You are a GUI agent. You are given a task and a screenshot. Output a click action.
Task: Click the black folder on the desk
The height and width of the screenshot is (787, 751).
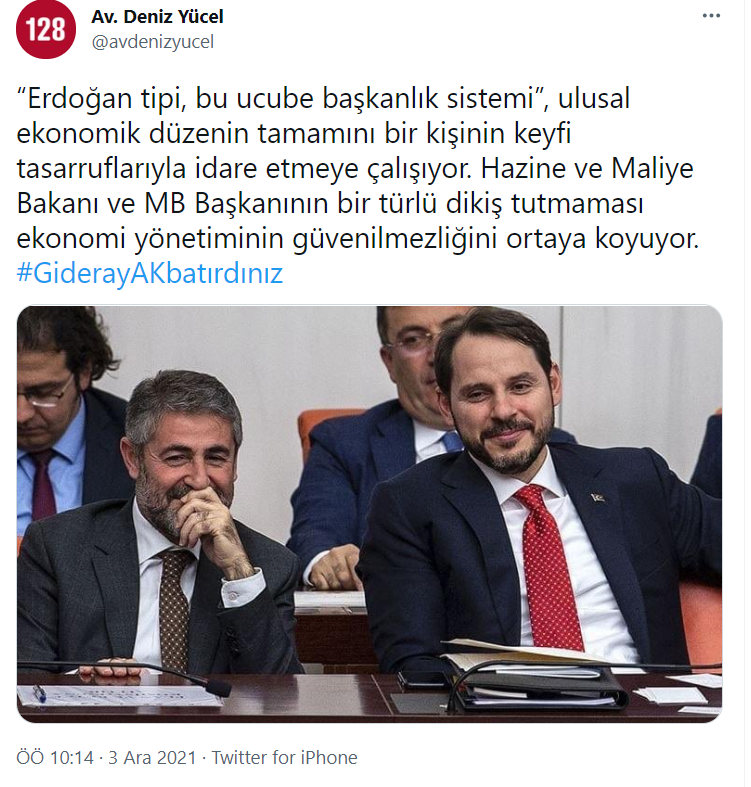(x=537, y=685)
